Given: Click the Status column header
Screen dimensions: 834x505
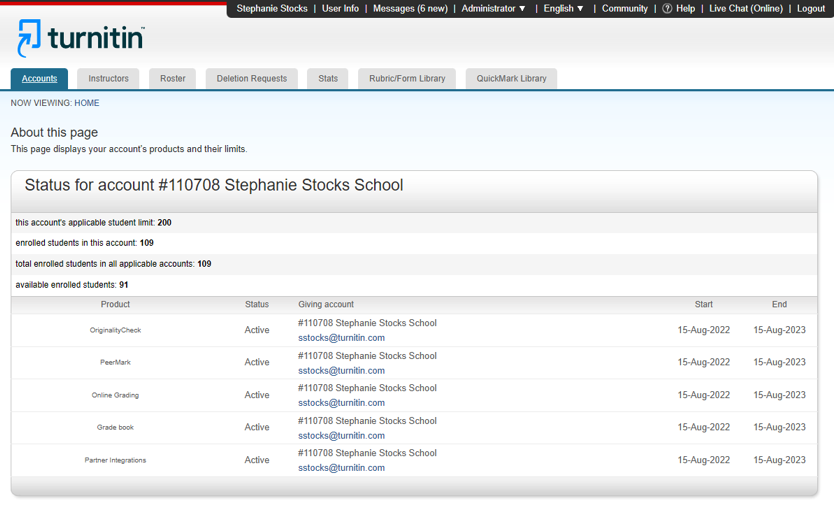Looking at the screenshot, I should (x=257, y=304).
